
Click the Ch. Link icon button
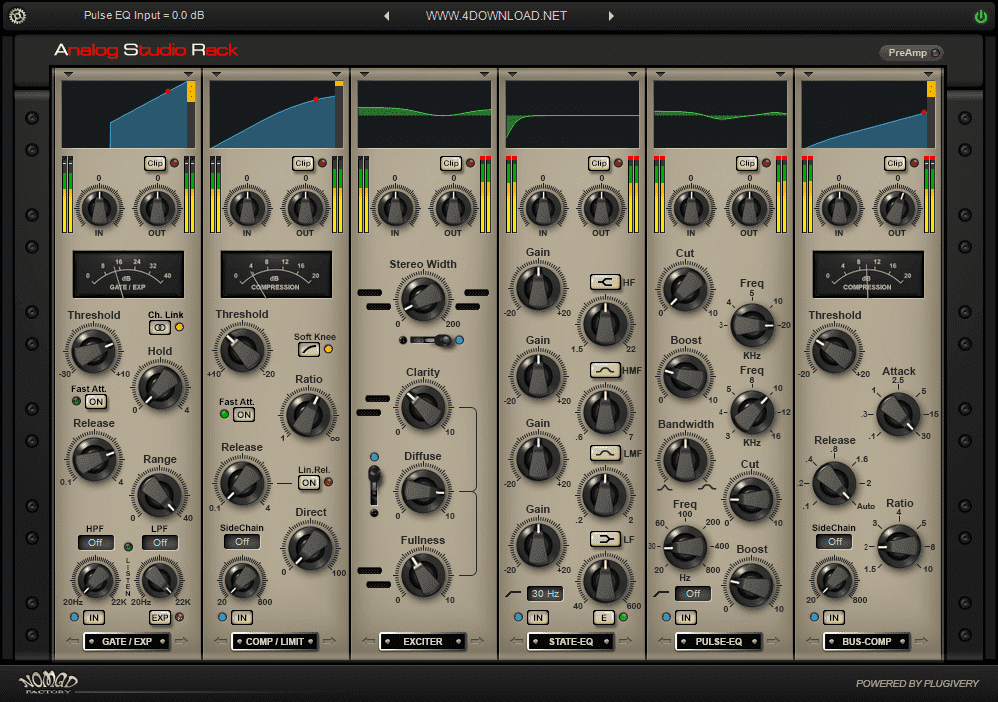click(x=159, y=327)
